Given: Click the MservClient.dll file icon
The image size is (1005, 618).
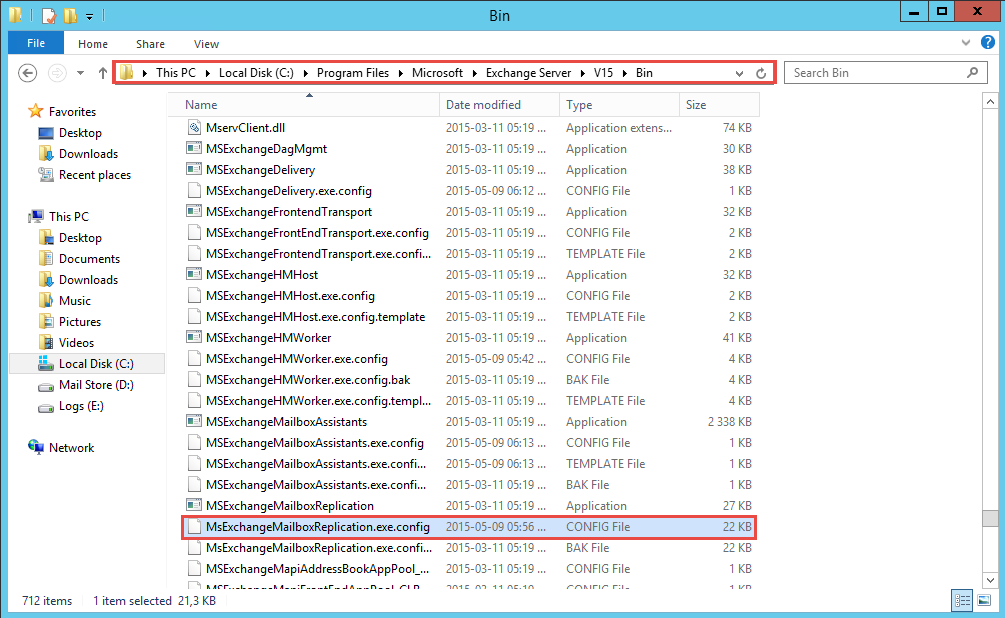Looking at the screenshot, I should pos(194,128).
